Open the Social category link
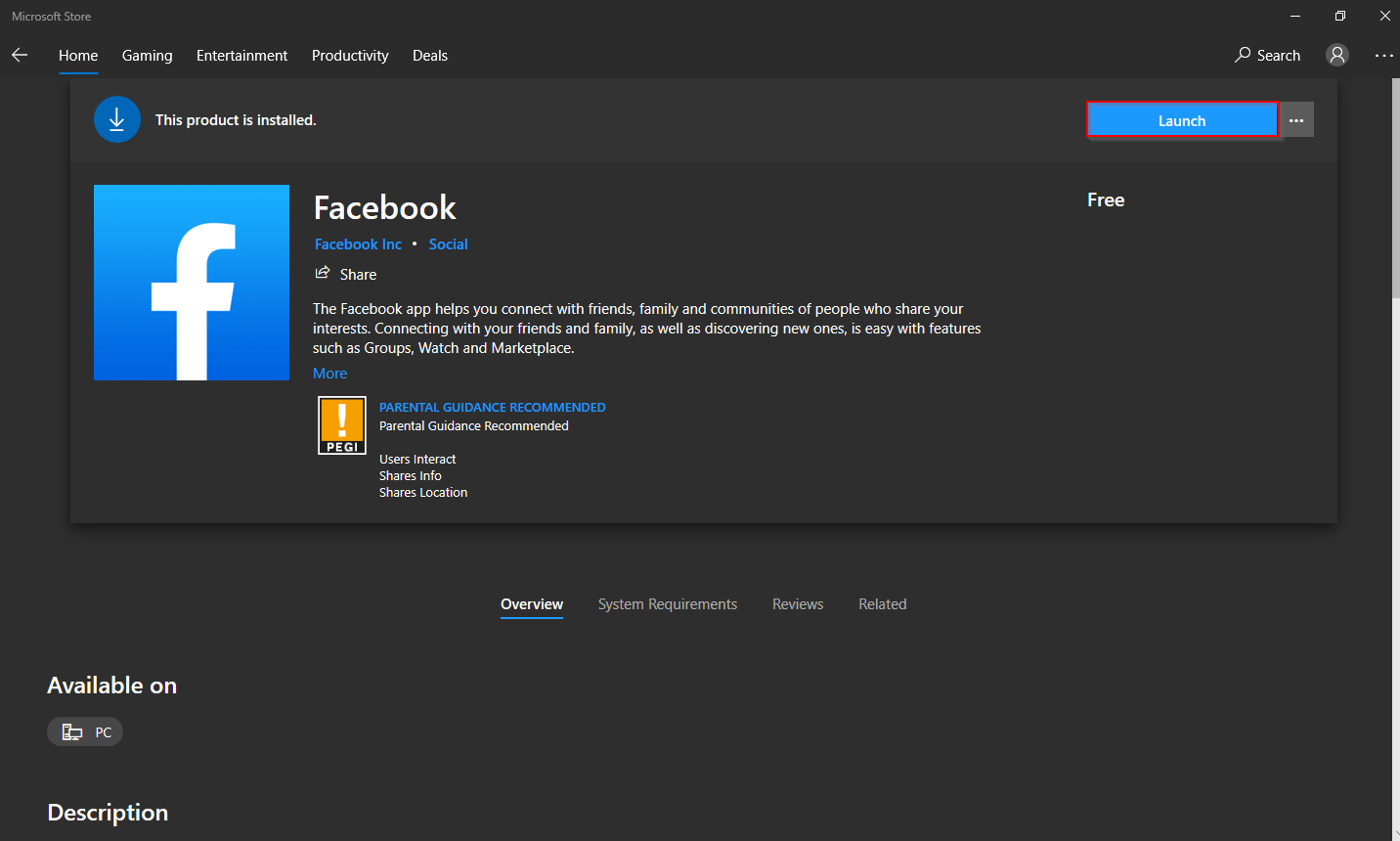 448,244
